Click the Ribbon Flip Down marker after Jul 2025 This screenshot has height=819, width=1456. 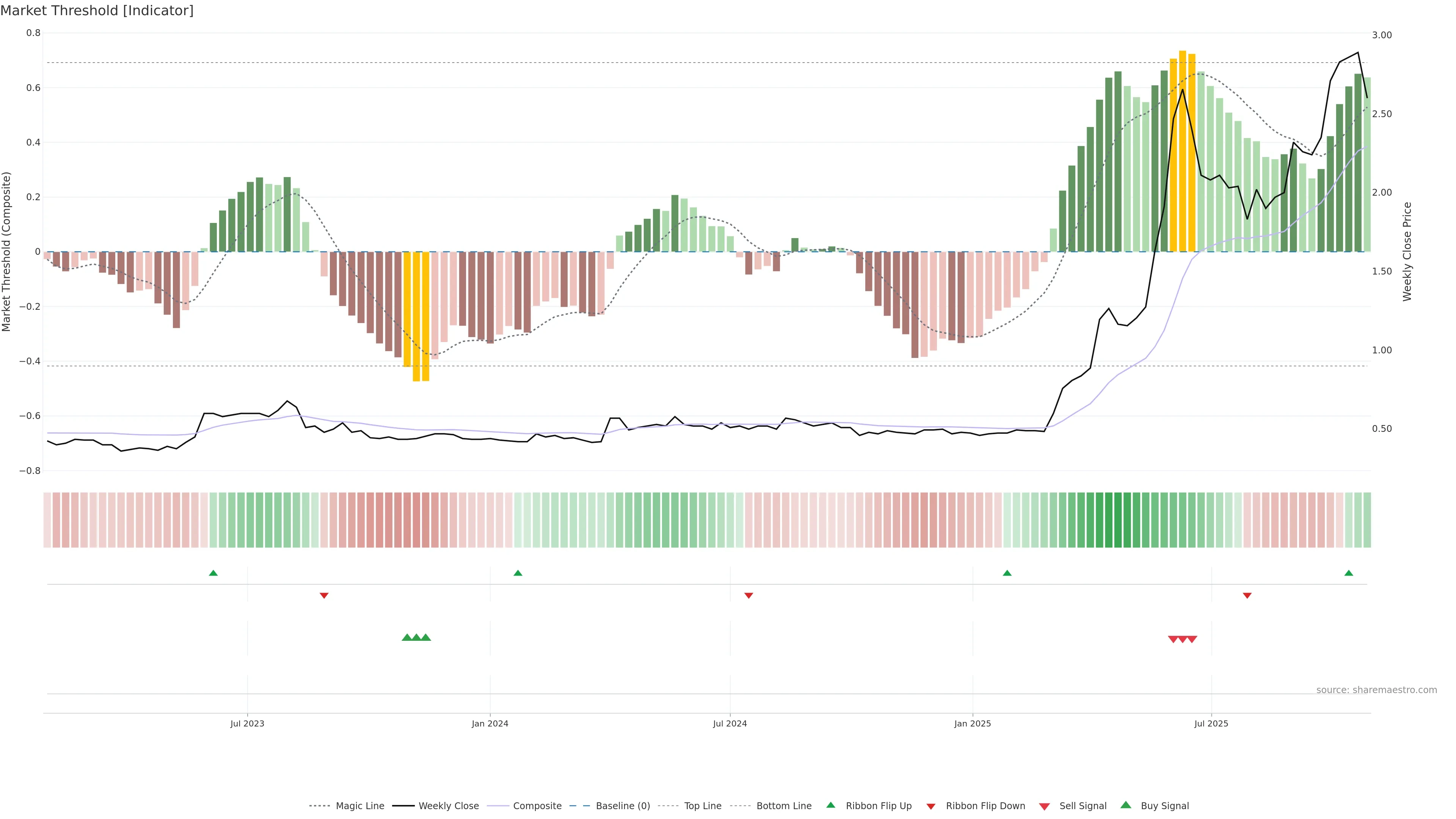tap(1247, 595)
